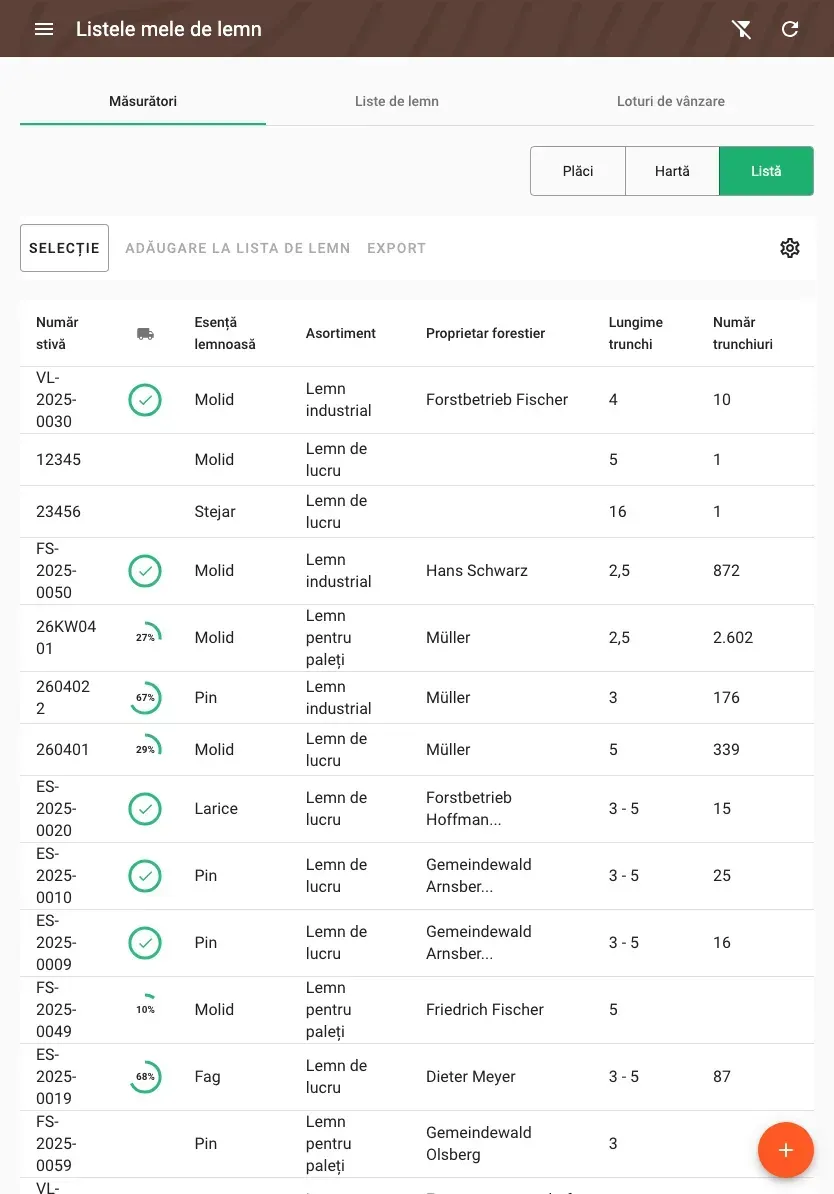Switch to the Măsurători tab
This screenshot has width=834, height=1194.
142,101
